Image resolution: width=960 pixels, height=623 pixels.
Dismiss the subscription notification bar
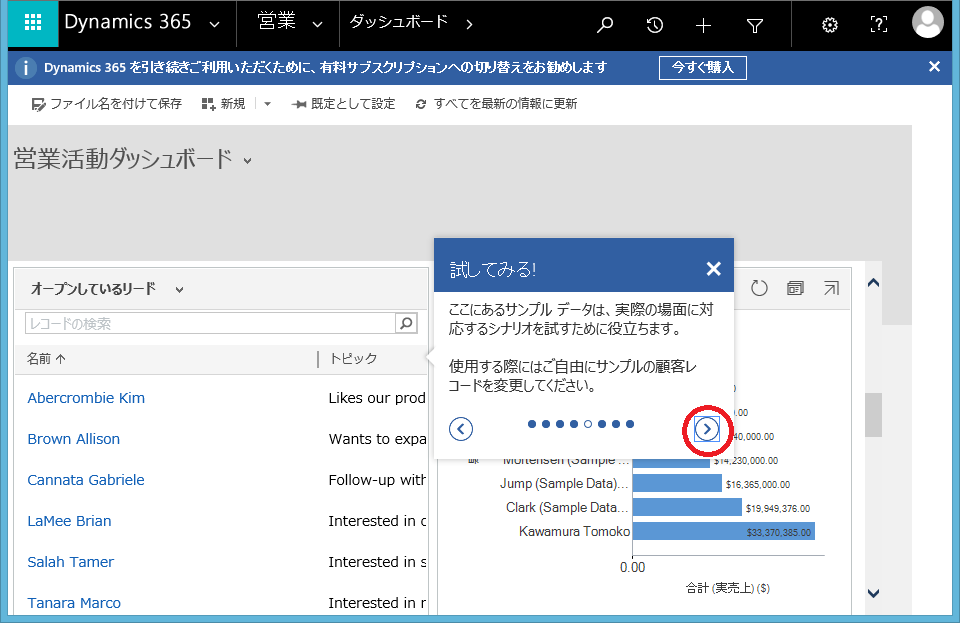pyautogui.click(x=934, y=67)
